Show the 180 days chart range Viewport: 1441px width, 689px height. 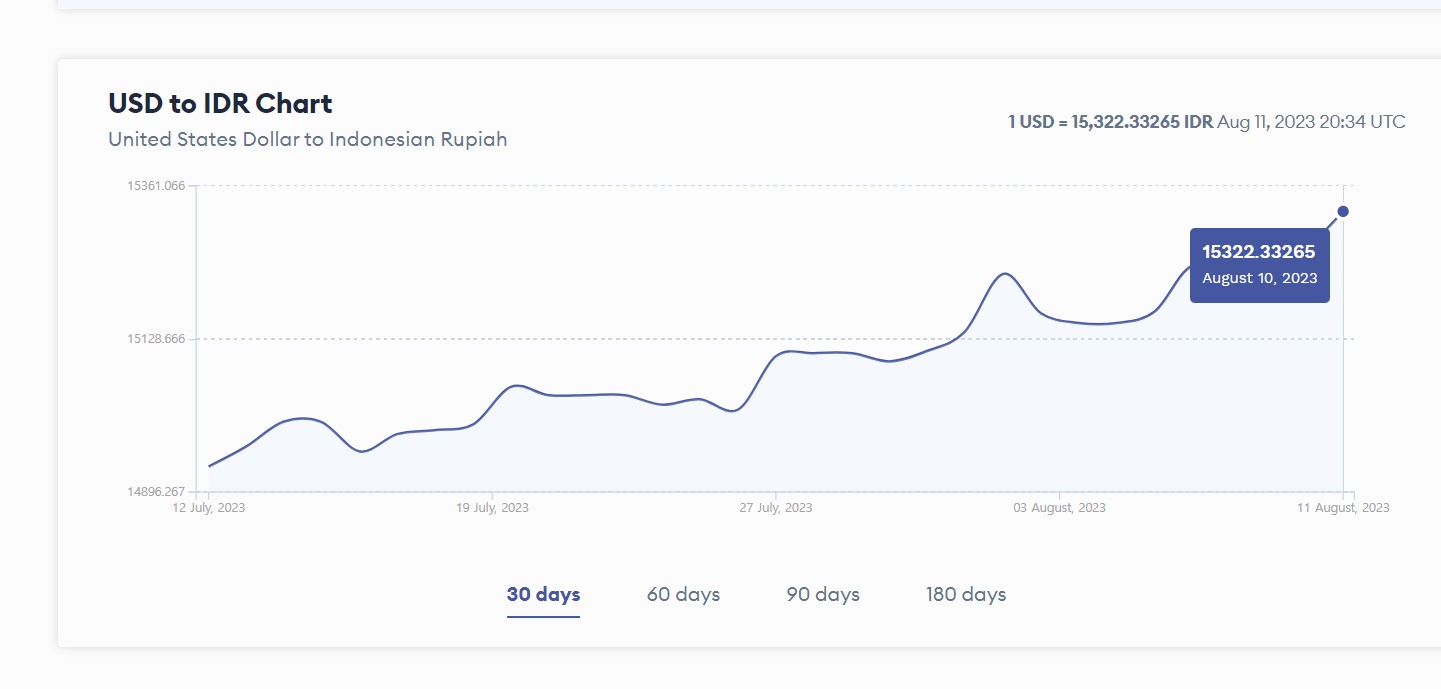point(966,594)
